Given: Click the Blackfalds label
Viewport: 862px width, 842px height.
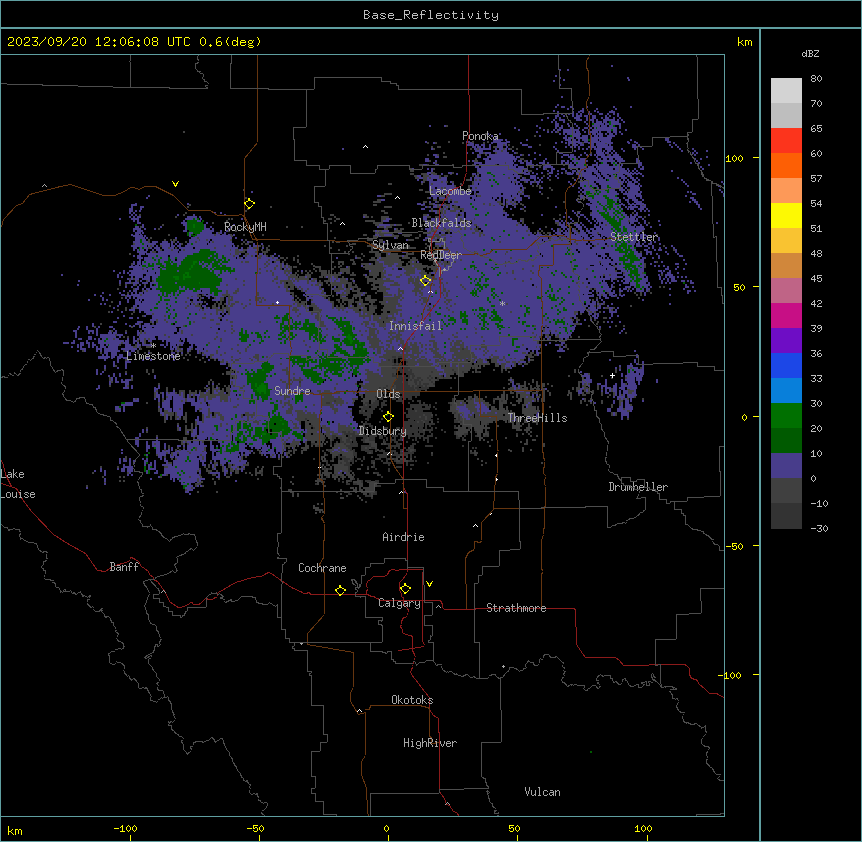Looking at the screenshot, I should pos(441,223).
